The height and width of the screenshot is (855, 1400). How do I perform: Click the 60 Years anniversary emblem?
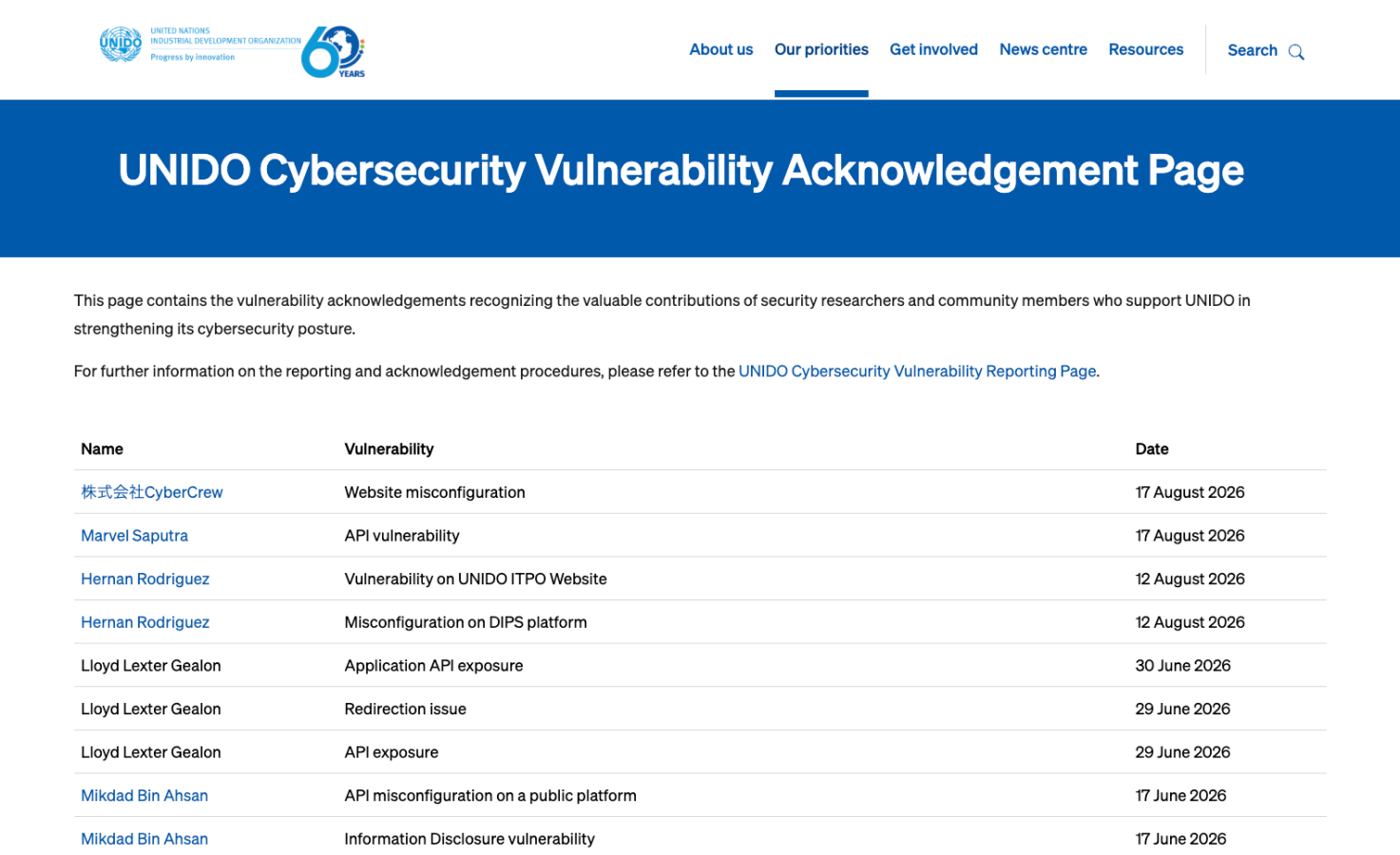pyautogui.click(x=334, y=51)
